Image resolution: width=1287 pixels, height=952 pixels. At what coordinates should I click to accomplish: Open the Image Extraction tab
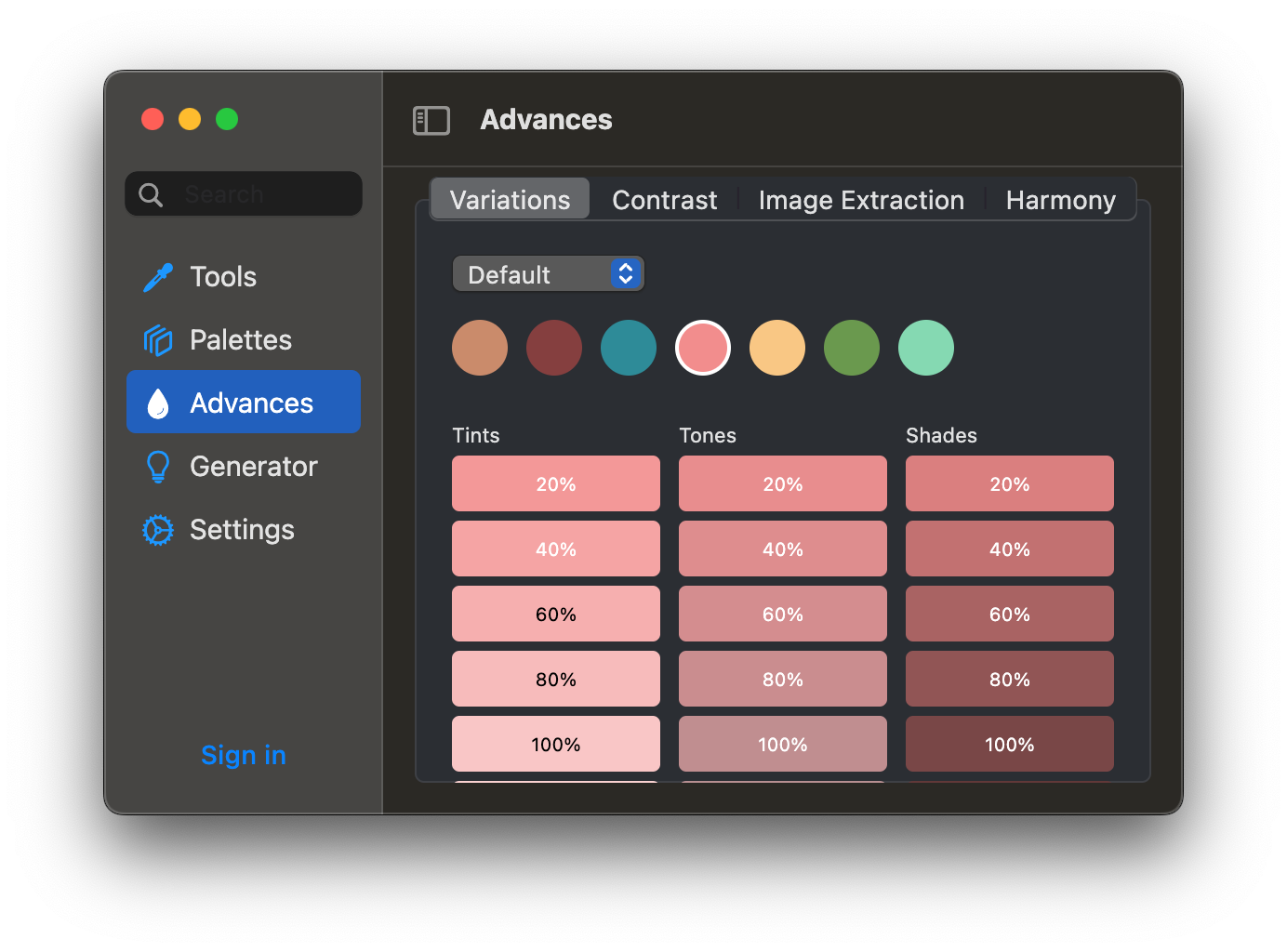click(x=861, y=200)
